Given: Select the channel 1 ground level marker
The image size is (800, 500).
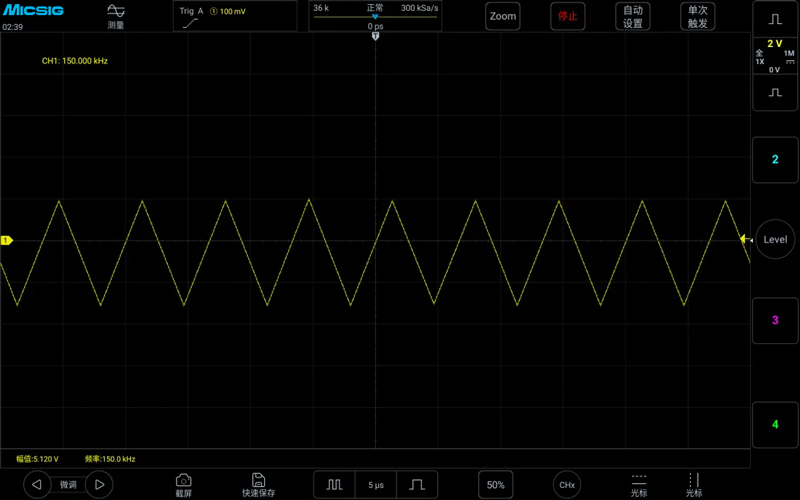Looking at the screenshot, I should pos(7,240).
